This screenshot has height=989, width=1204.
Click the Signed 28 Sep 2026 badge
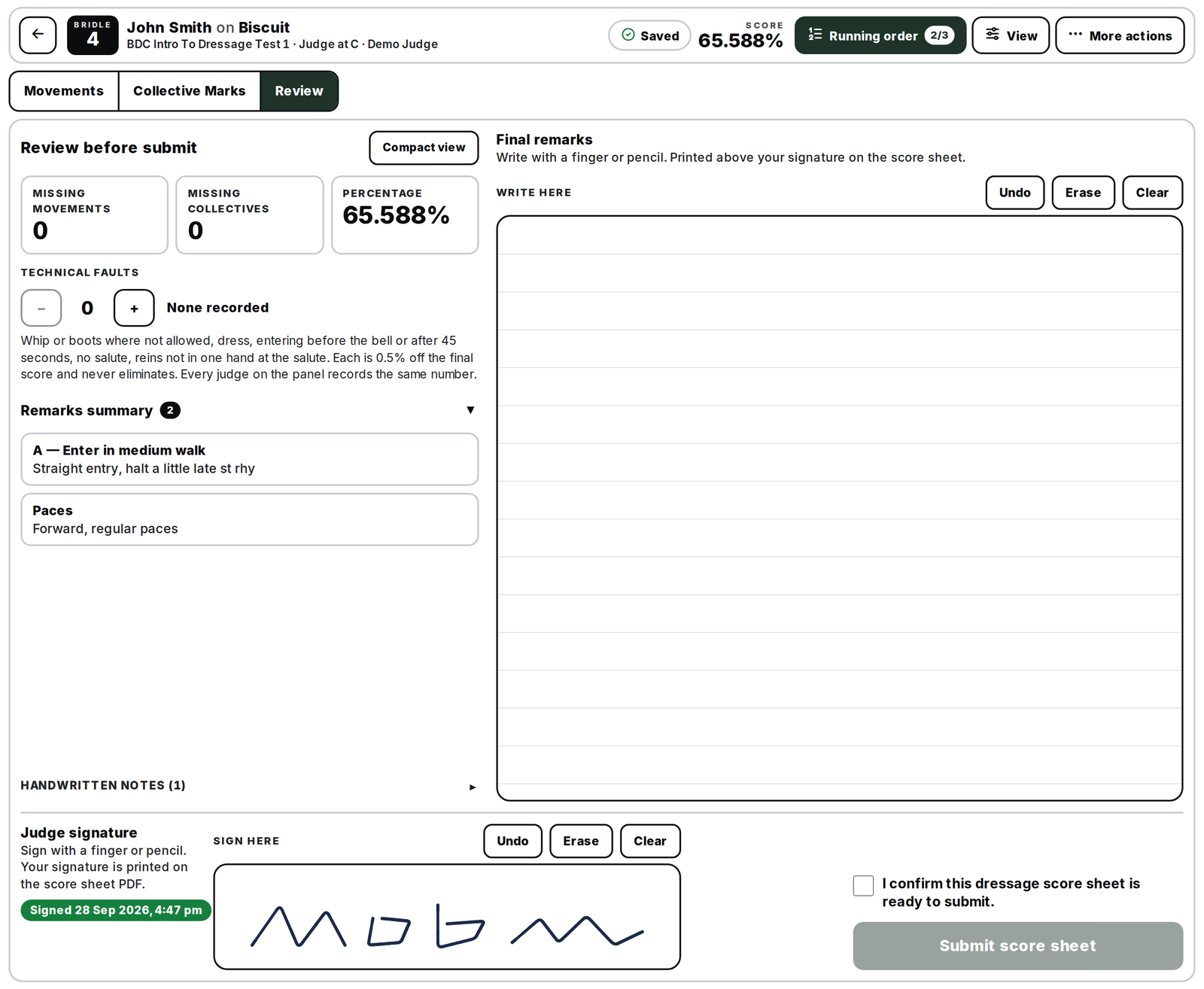[x=116, y=910]
